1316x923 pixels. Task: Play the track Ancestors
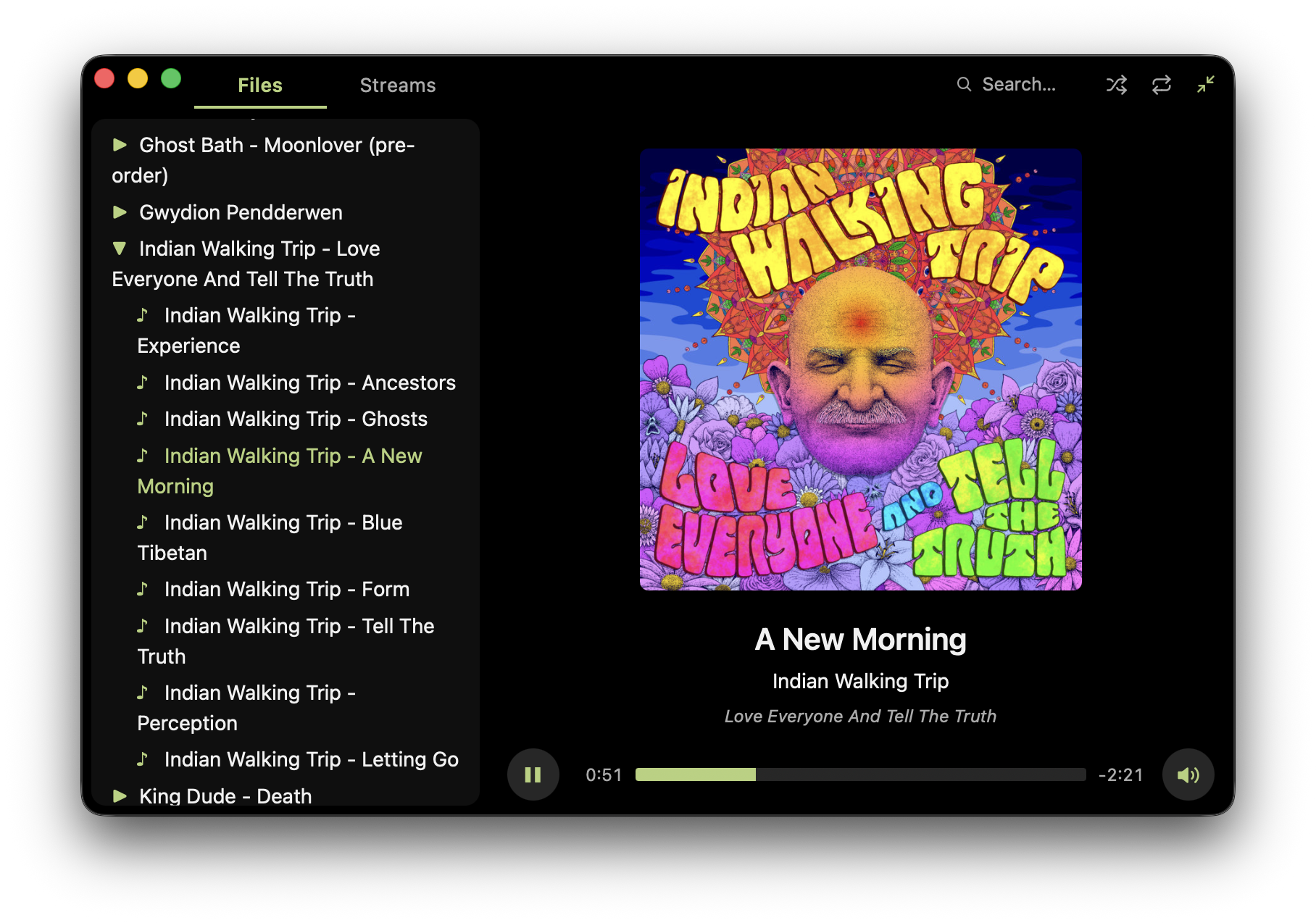pyautogui.click(x=296, y=383)
